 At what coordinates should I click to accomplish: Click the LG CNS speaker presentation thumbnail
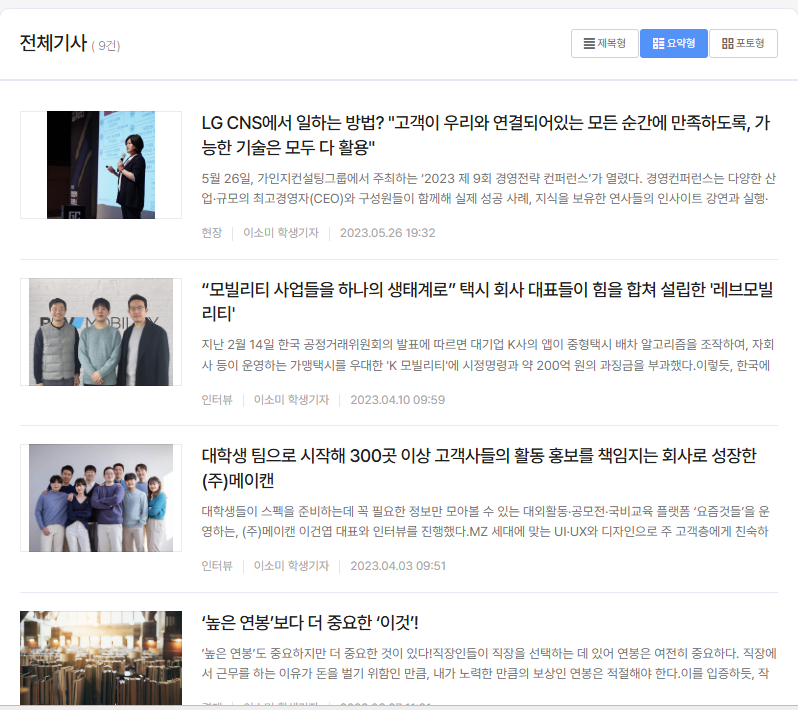pos(101,165)
